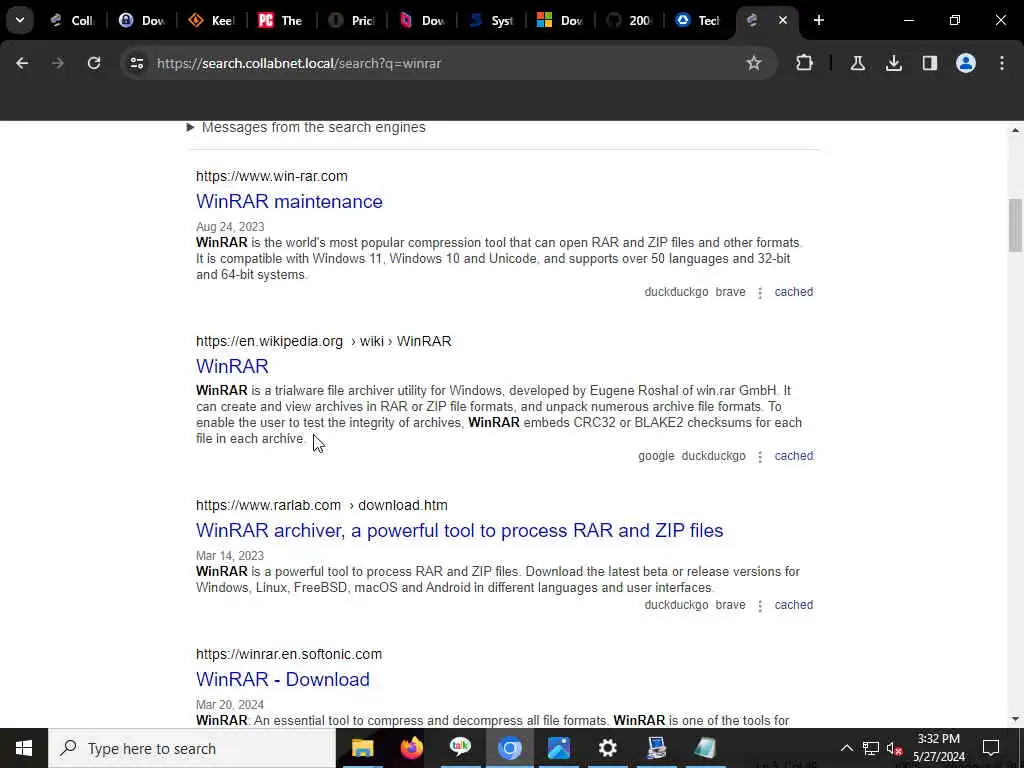Switch to the 'Kee' tab
The image size is (1024, 768).
[x=212, y=20]
